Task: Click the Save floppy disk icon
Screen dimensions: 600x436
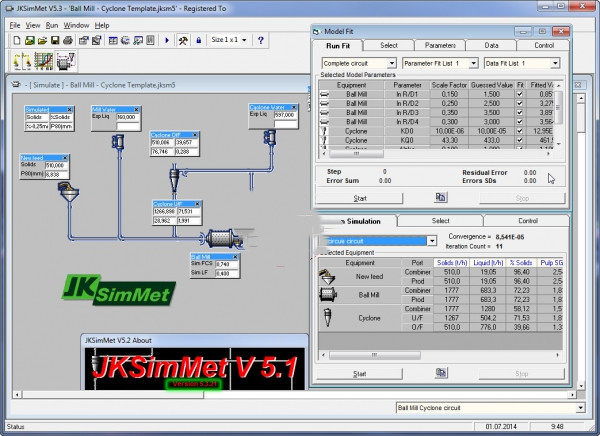Action: pos(55,40)
